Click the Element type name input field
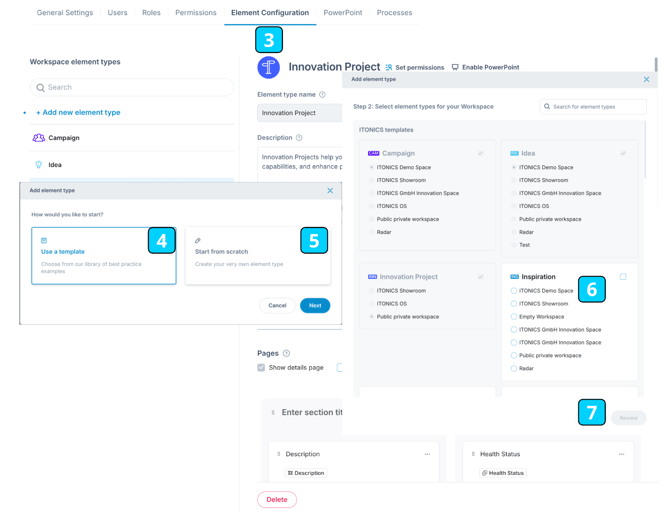The width and height of the screenshot is (670, 525). coord(300,113)
